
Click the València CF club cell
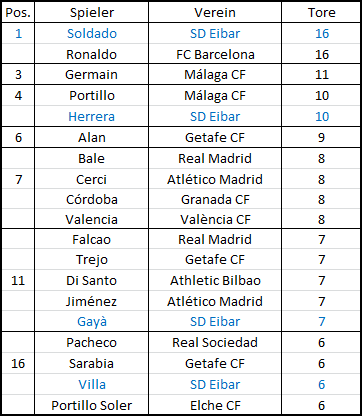pyautogui.click(x=215, y=219)
